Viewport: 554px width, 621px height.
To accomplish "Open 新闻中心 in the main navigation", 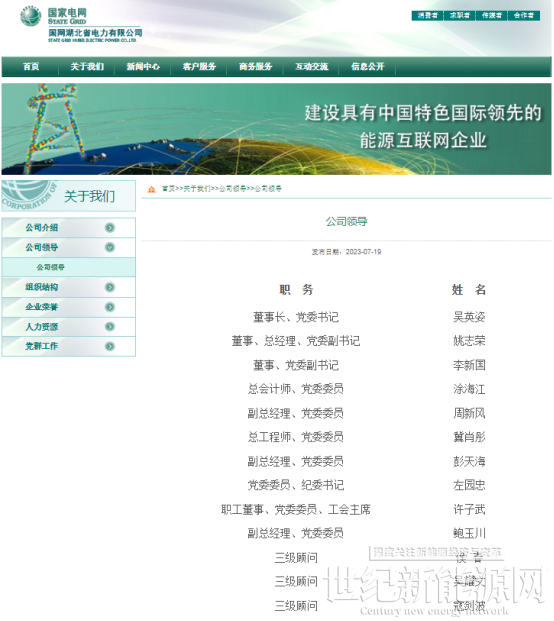I will coord(143,67).
